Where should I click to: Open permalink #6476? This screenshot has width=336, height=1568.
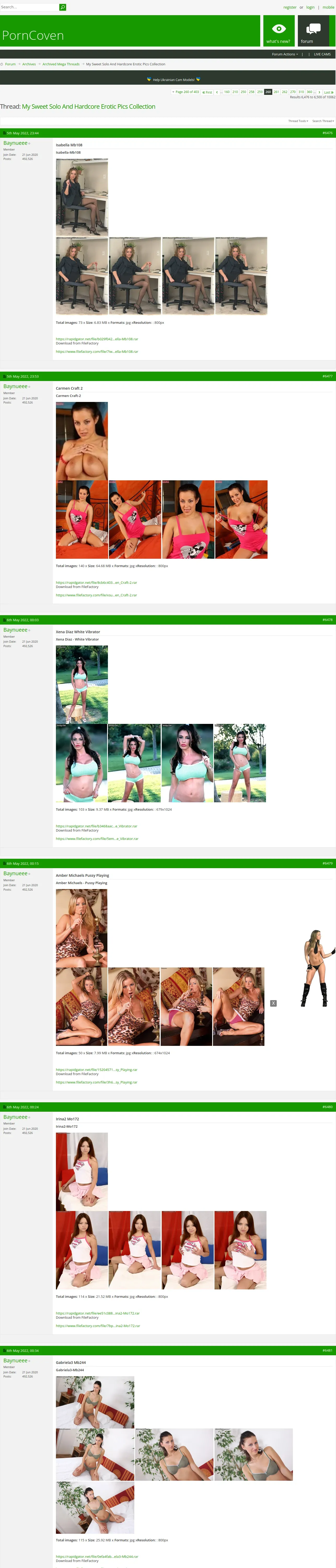point(327,133)
